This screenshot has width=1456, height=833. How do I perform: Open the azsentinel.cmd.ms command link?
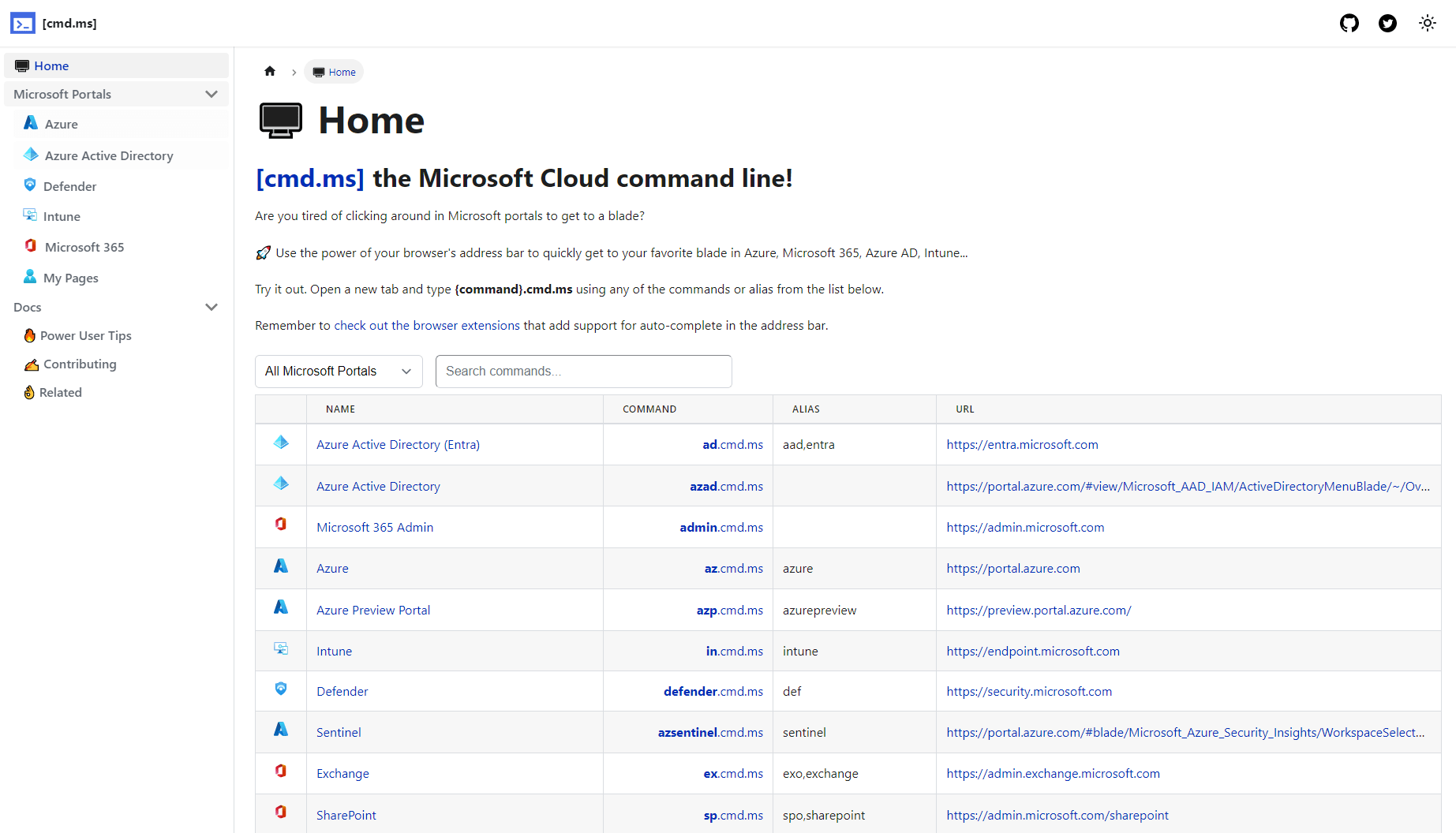pos(710,733)
